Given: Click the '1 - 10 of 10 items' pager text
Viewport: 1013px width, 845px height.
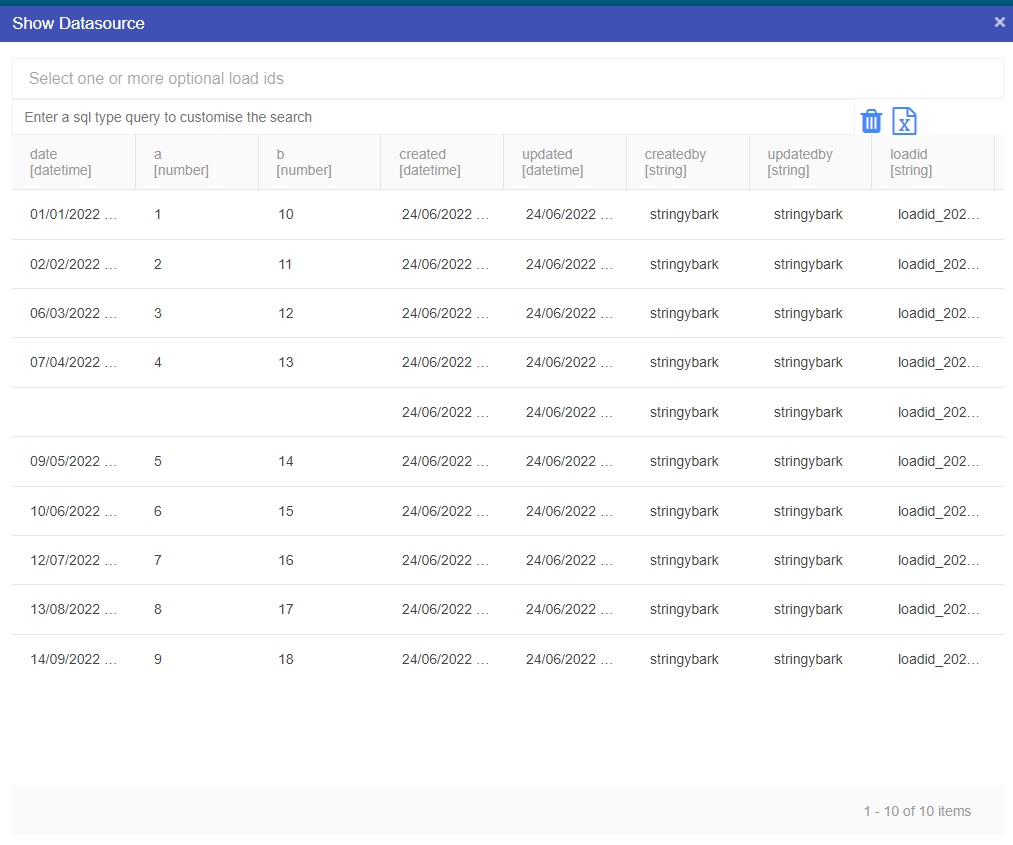Looking at the screenshot, I should (x=917, y=811).
